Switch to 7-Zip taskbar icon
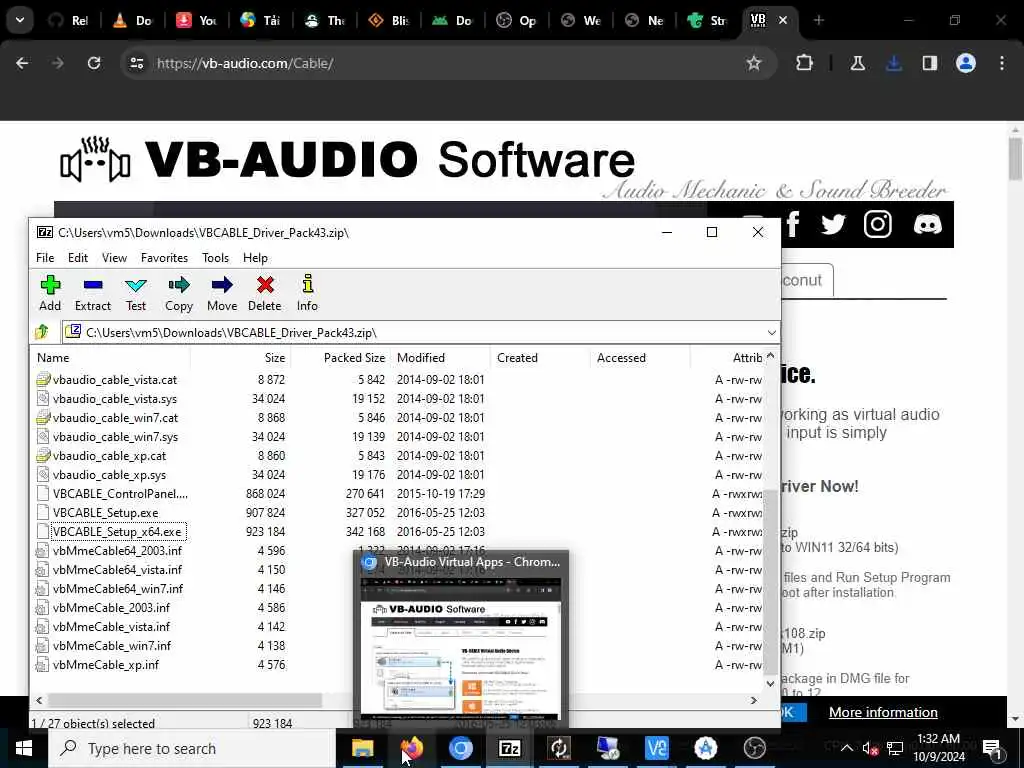 coord(509,748)
